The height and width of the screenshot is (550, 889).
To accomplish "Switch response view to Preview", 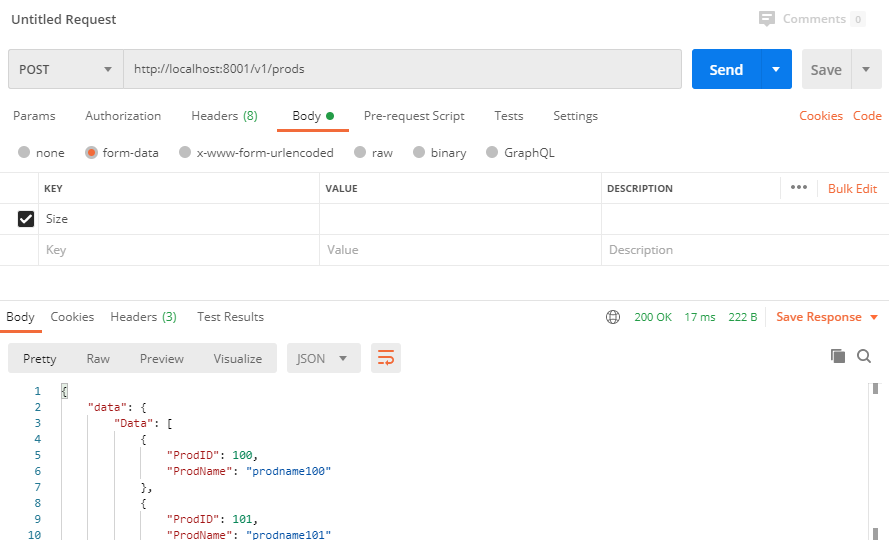I will pyautogui.click(x=162, y=358).
